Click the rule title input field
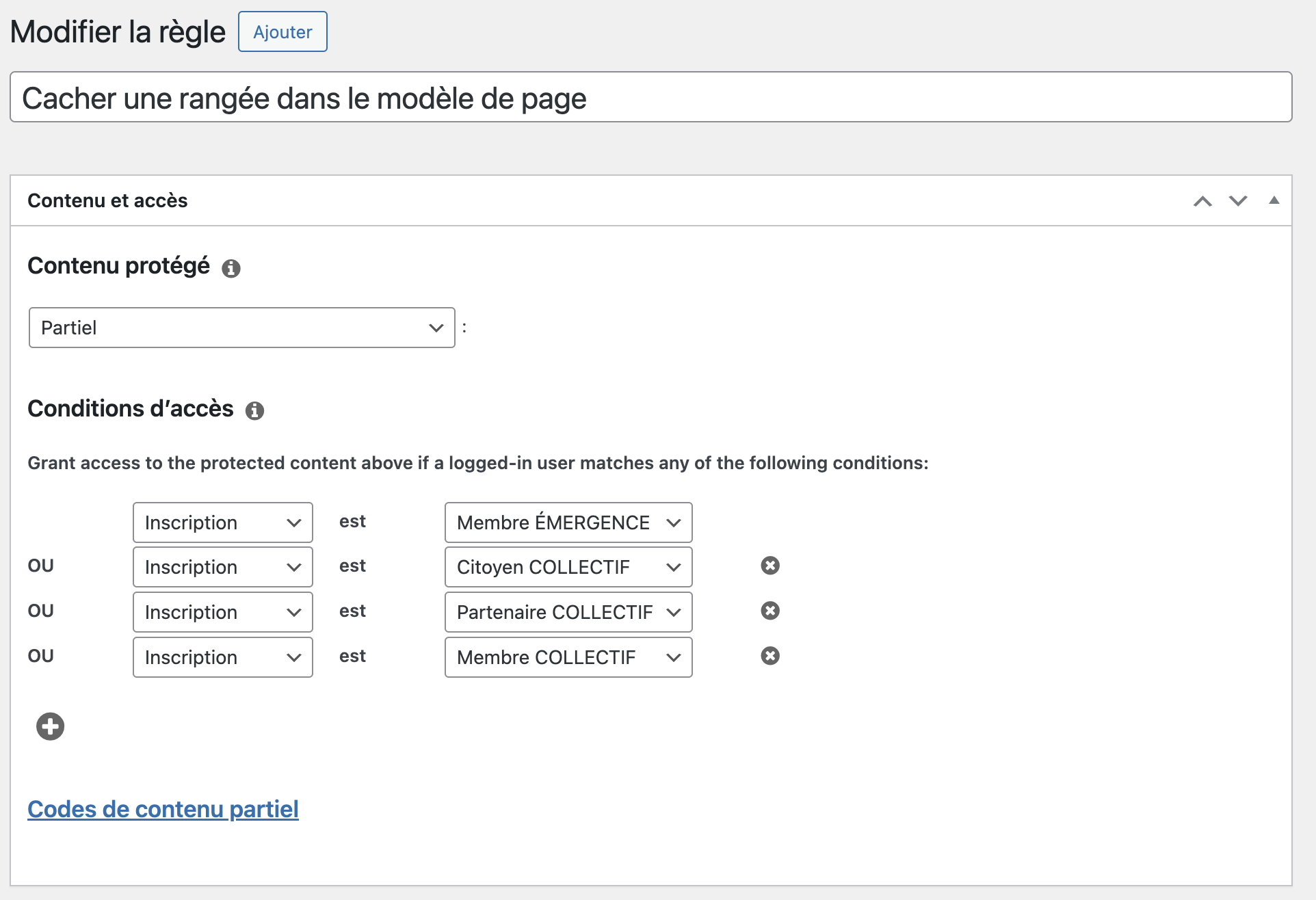The height and width of the screenshot is (900, 1316). [x=650, y=98]
